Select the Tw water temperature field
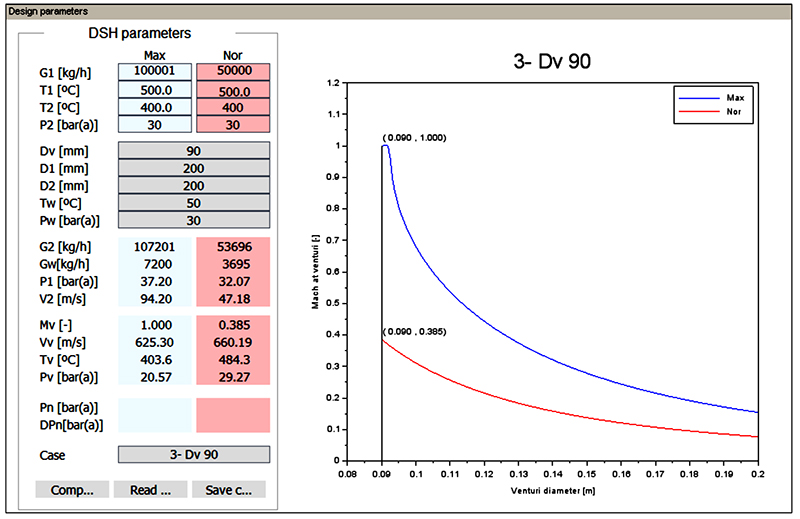 click(x=194, y=203)
